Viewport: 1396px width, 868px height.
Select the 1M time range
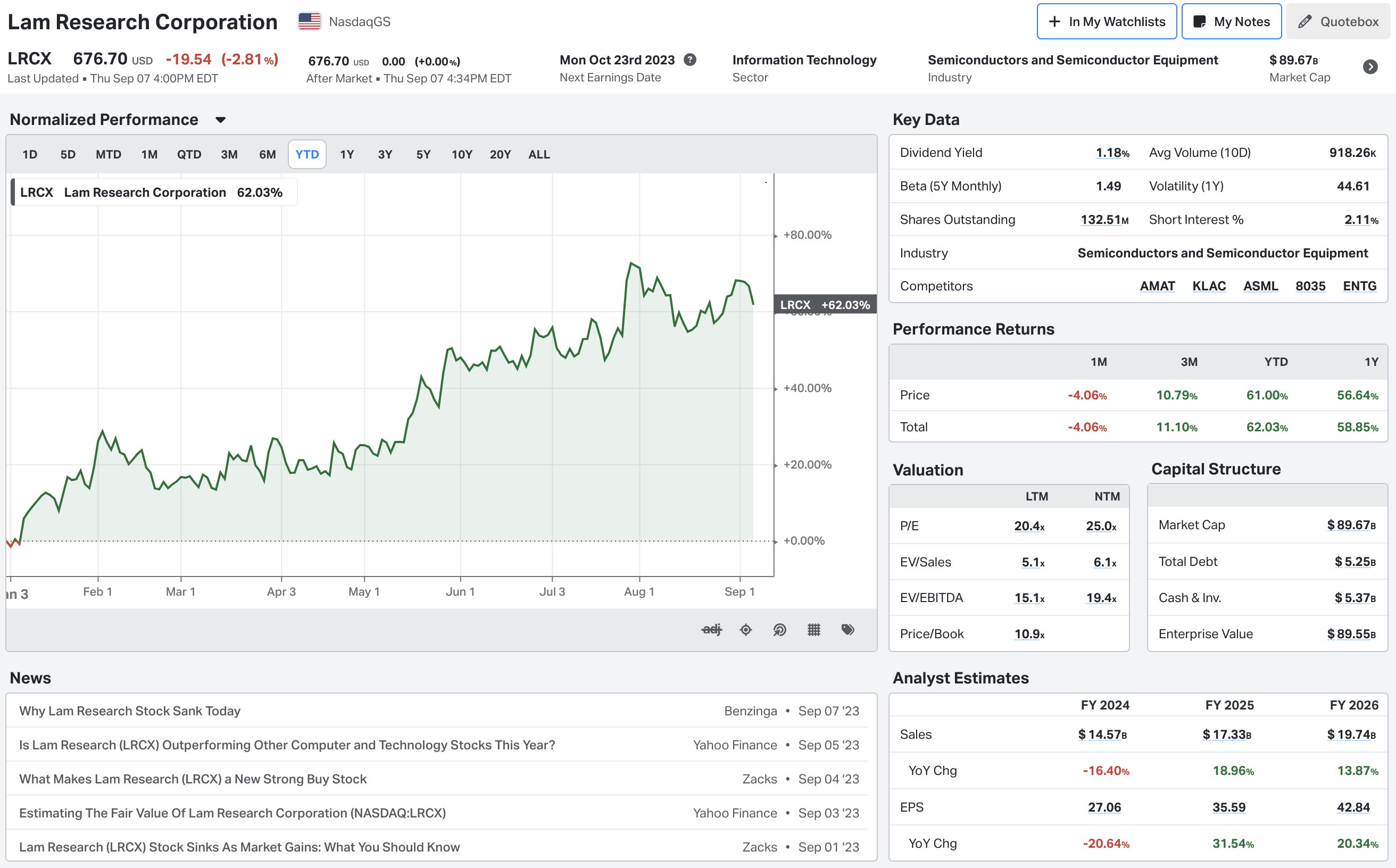149,154
